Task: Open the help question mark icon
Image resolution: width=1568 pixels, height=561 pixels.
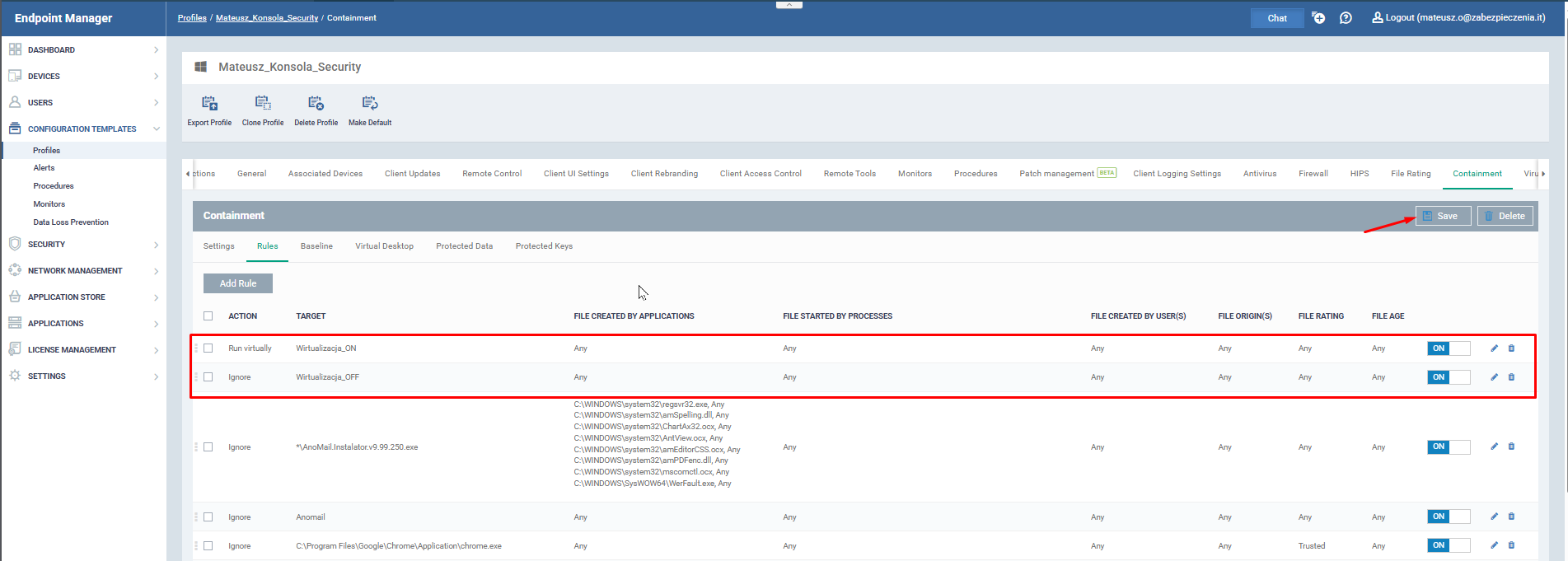Action: 1346,18
